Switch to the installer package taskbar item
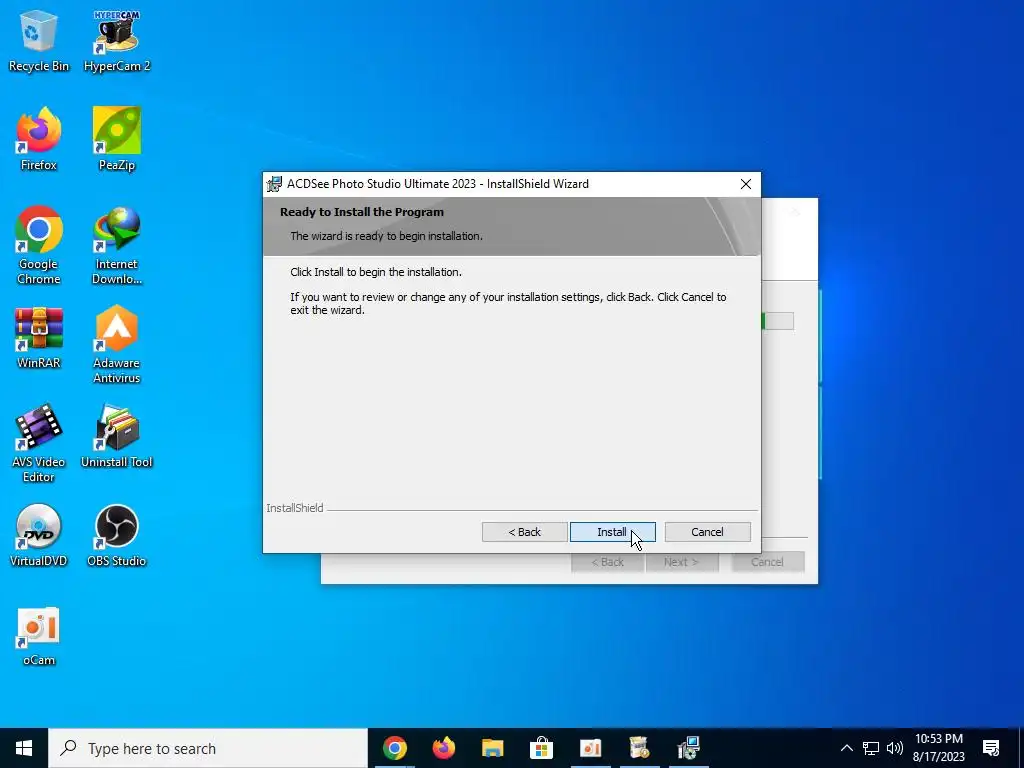Screen dimensions: 1024x768 point(639,748)
